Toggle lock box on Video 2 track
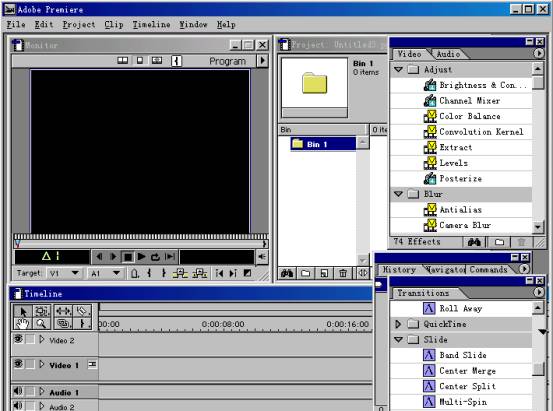 point(30,339)
